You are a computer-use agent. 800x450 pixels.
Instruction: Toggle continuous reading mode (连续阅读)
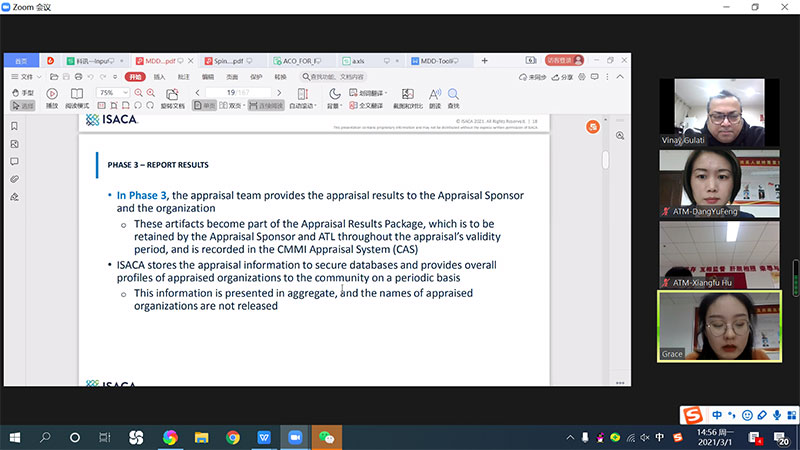click(x=266, y=106)
